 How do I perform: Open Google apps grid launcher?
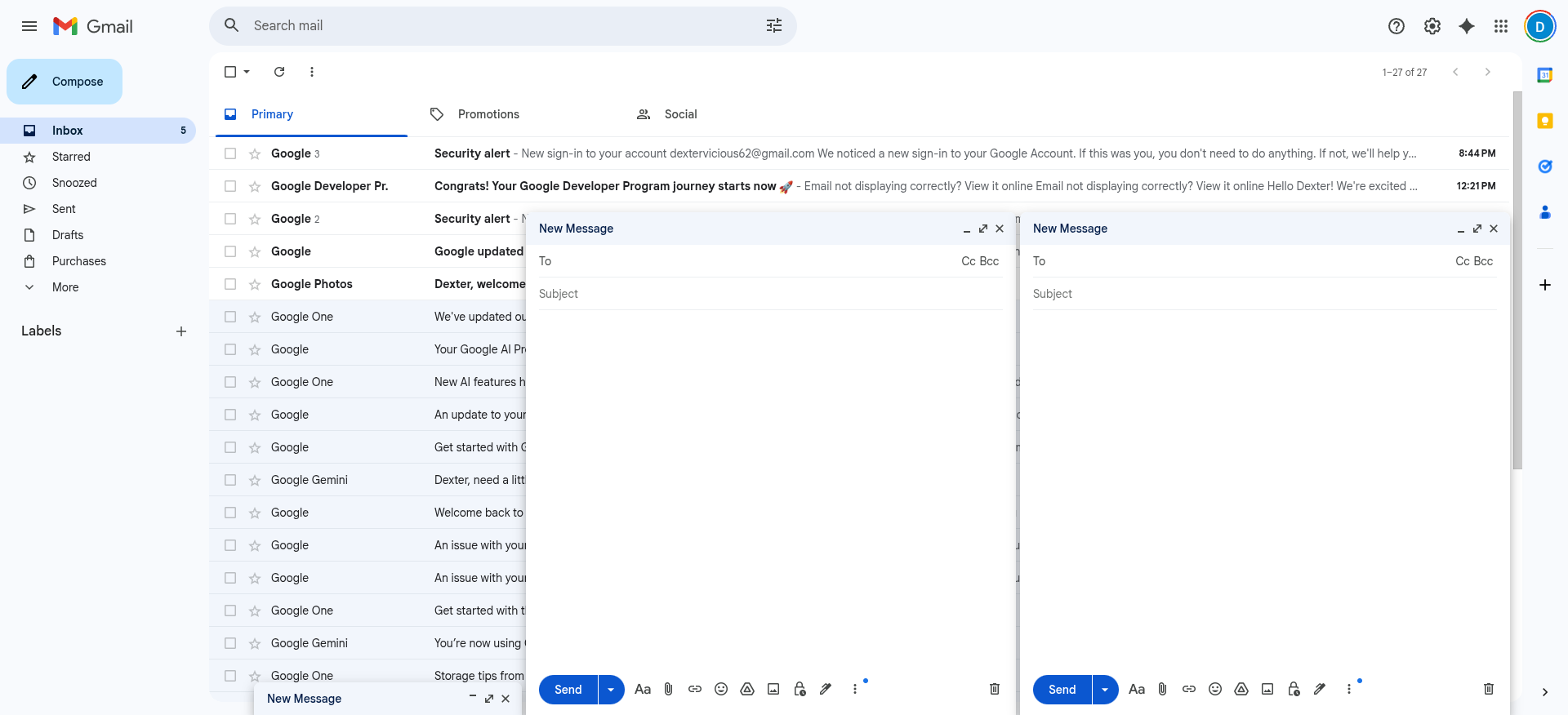tap(1501, 26)
